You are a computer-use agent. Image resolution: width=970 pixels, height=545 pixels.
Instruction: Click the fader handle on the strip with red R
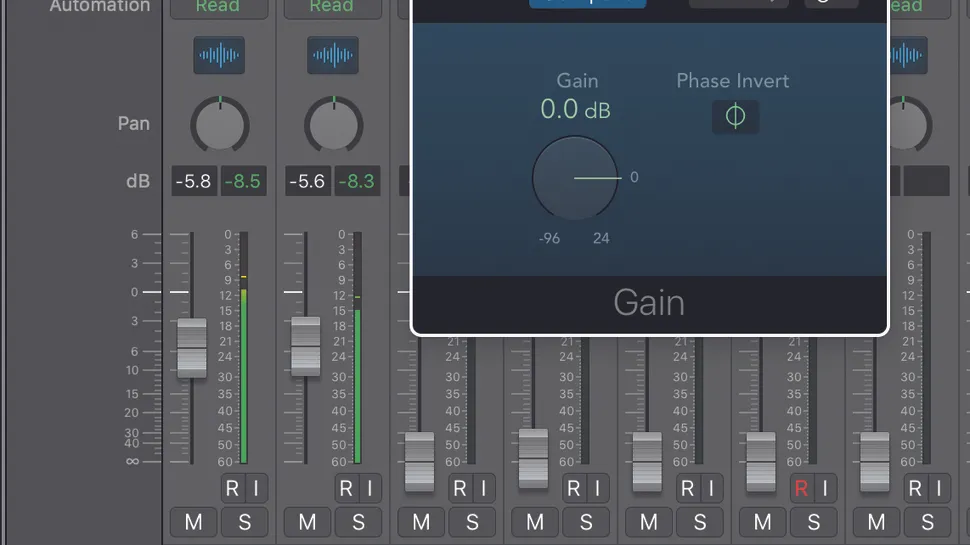click(761, 461)
